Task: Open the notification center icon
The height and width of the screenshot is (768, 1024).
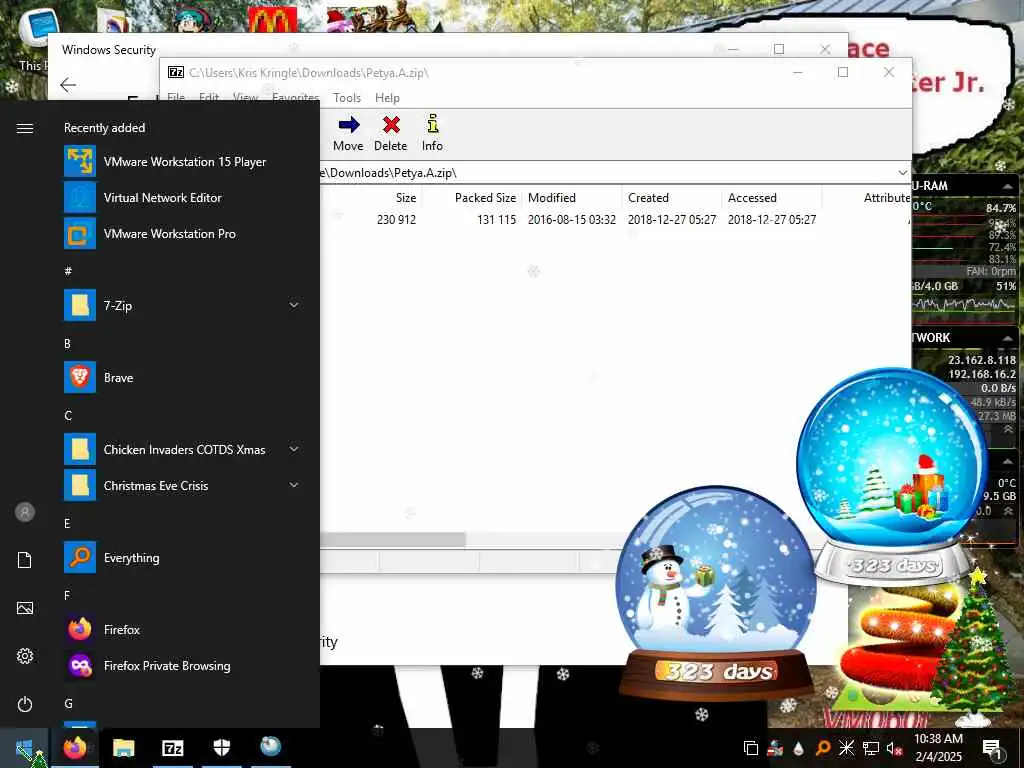Action: point(992,748)
